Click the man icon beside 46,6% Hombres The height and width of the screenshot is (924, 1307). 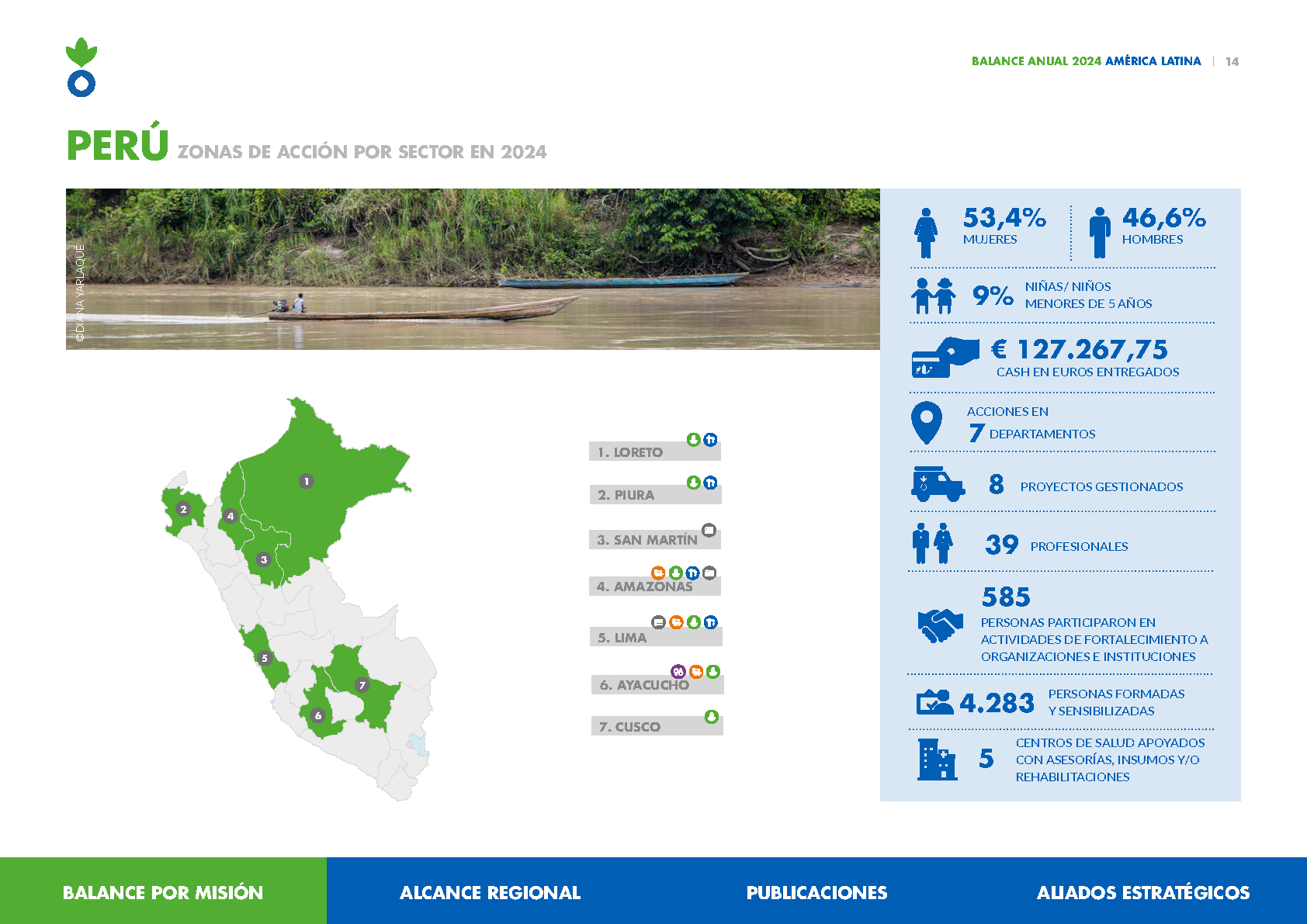click(x=1099, y=233)
